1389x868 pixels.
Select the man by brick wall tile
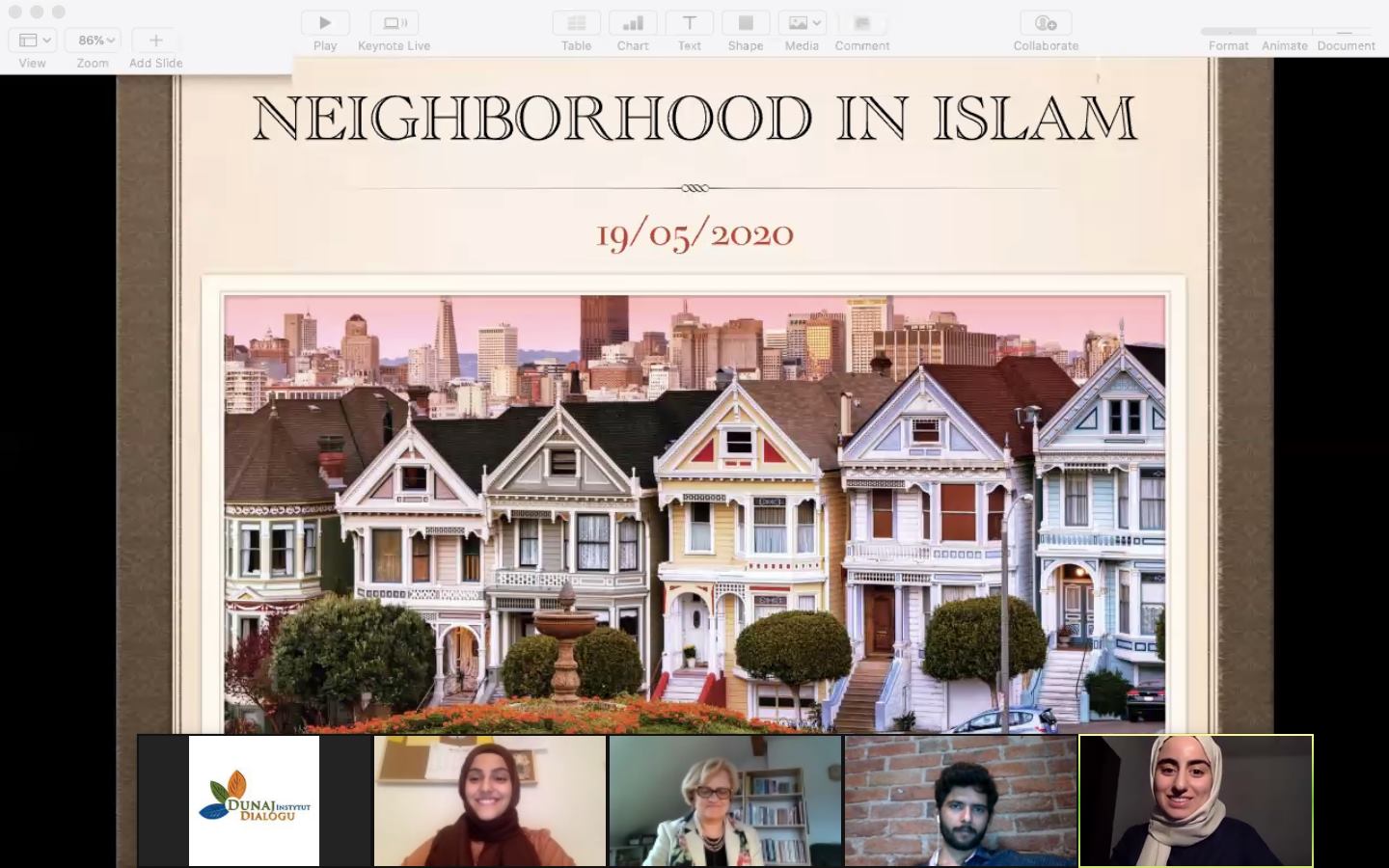coord(961,800)
